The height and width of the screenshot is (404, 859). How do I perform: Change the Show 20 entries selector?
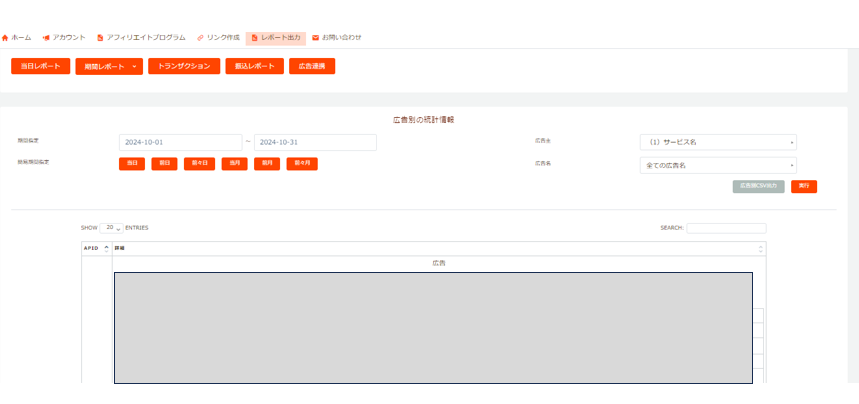point(111,228)
